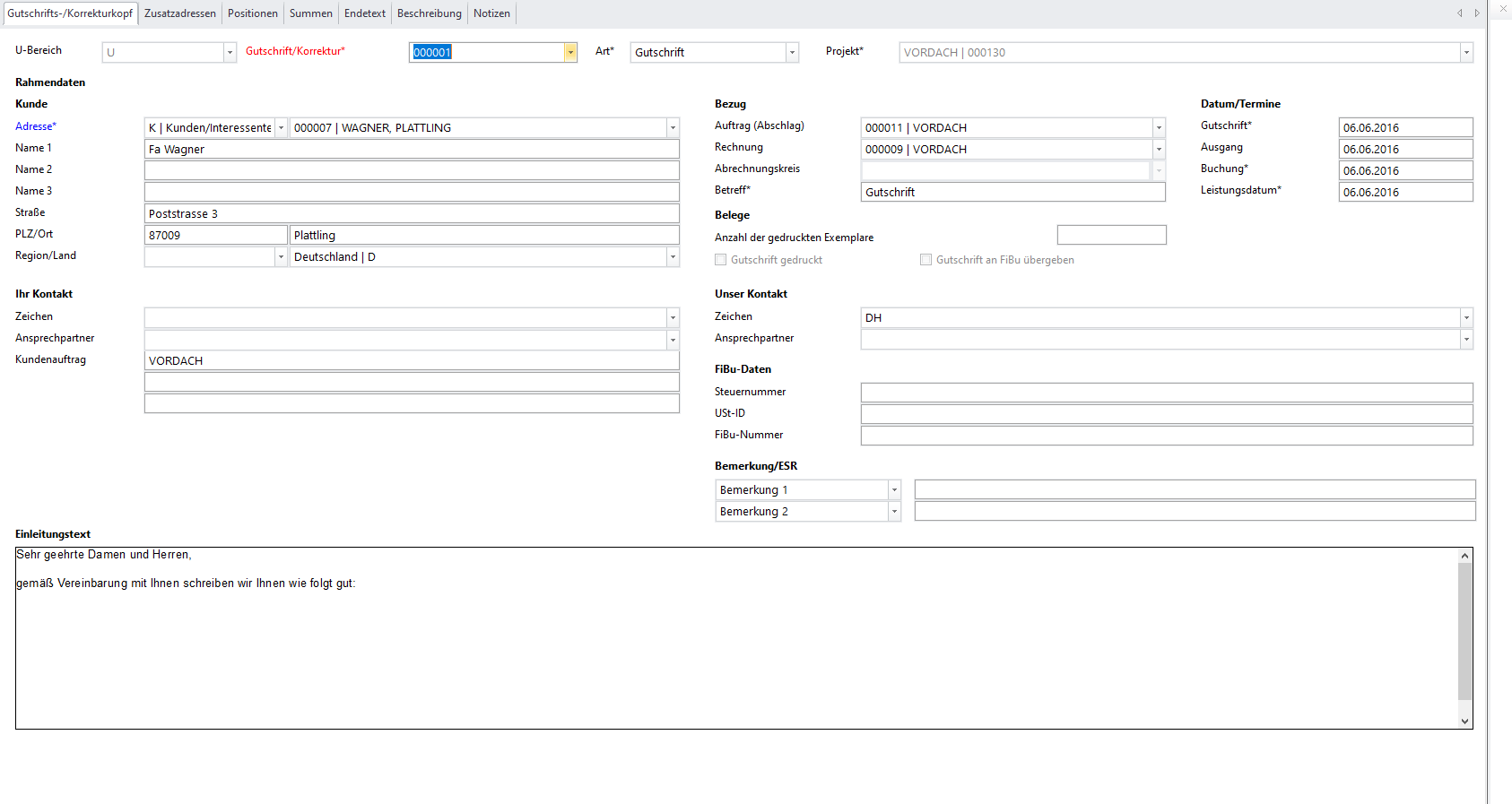Expand the Unser Kontakt Zeichen dropdown

tap(1466, 318)
